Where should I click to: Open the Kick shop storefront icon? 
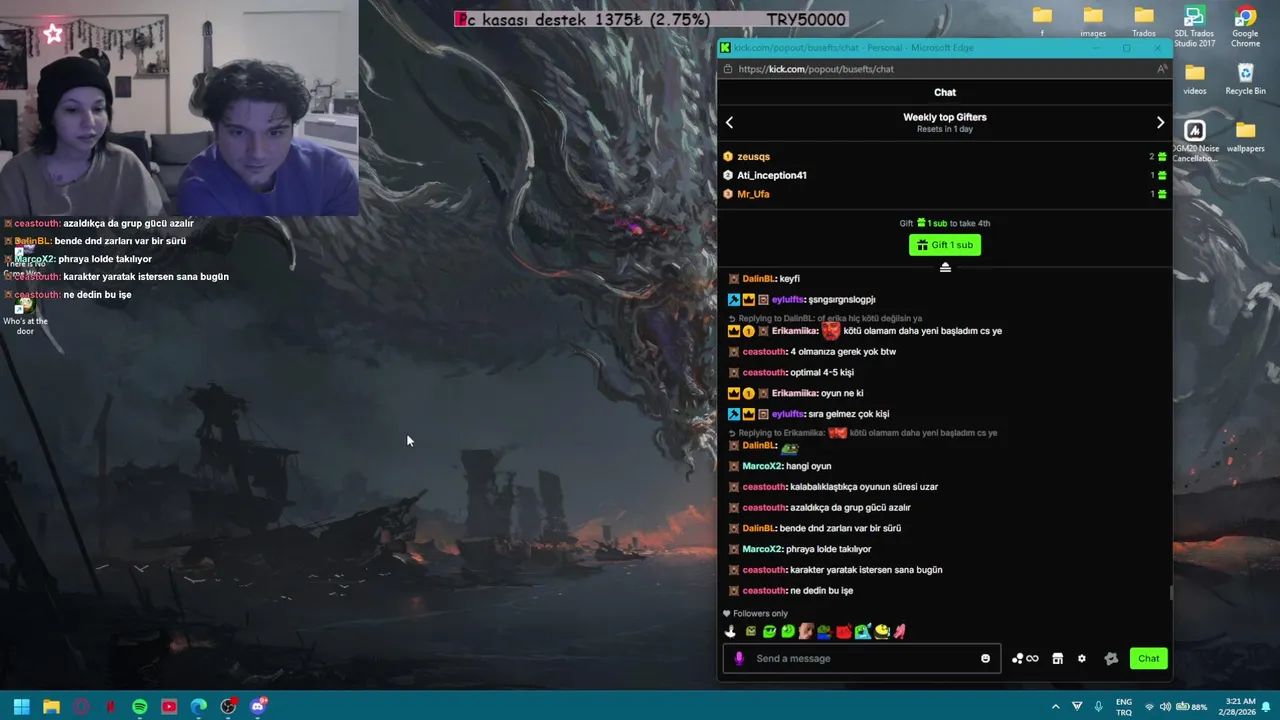click(x=1057, y=658)
